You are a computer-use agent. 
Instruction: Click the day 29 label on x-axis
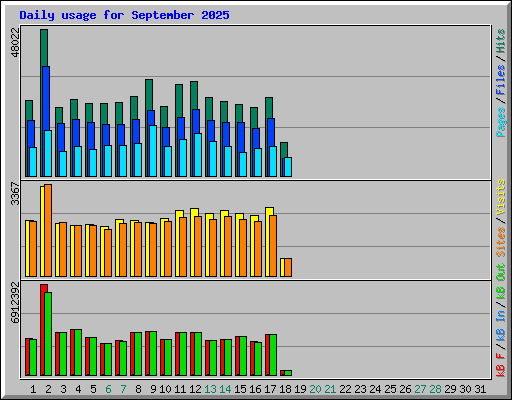pos(450,389)
